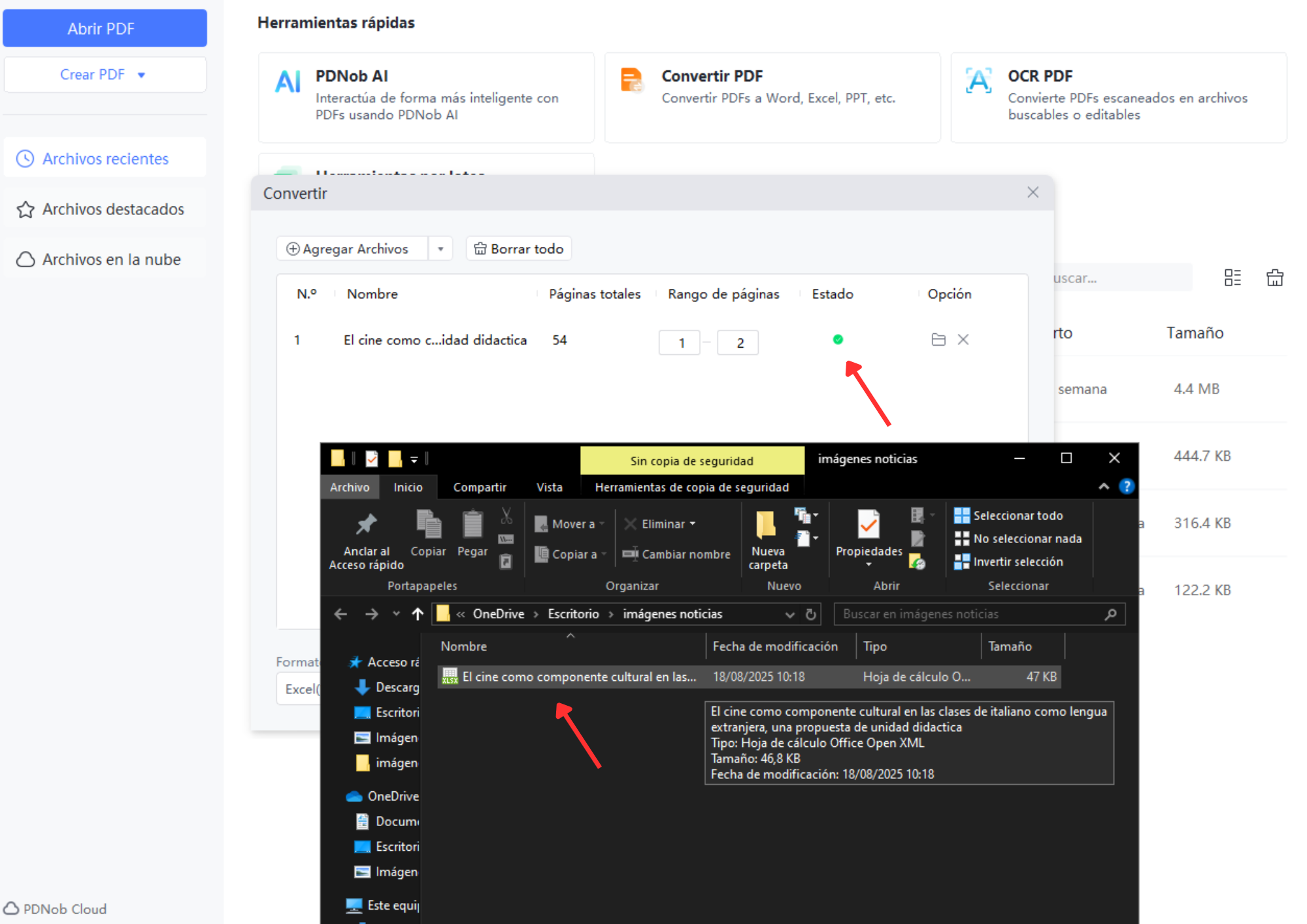Click the Abrir PDF button
This screenshot has height=924, width=1307.
coord(105,28)
